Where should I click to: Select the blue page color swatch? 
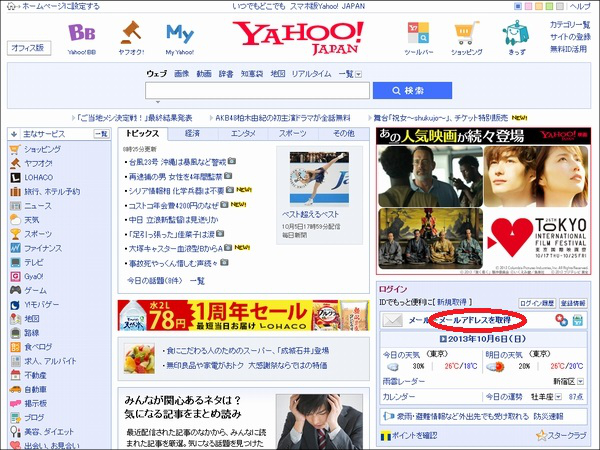point(518,6)
